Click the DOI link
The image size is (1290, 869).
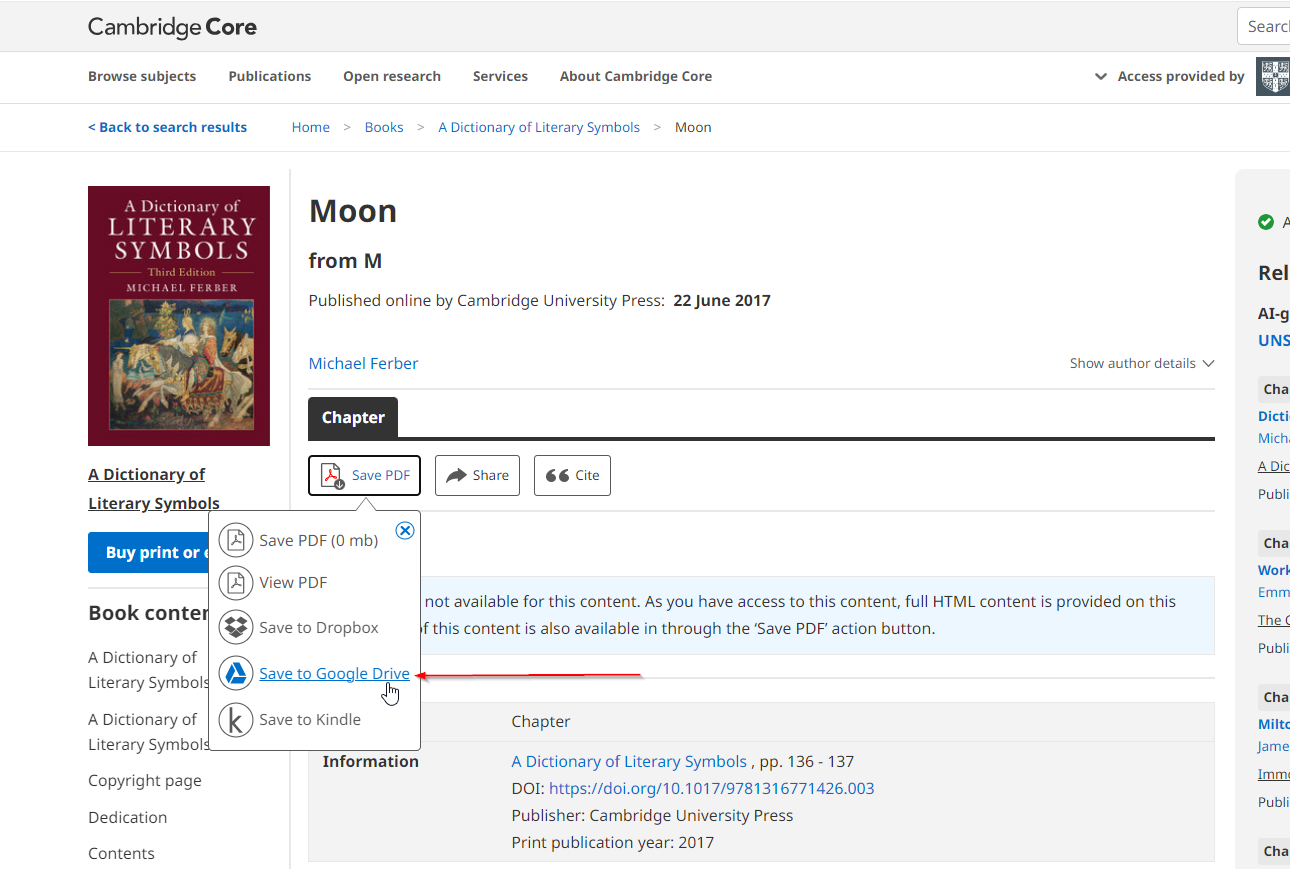pos(711,788)
